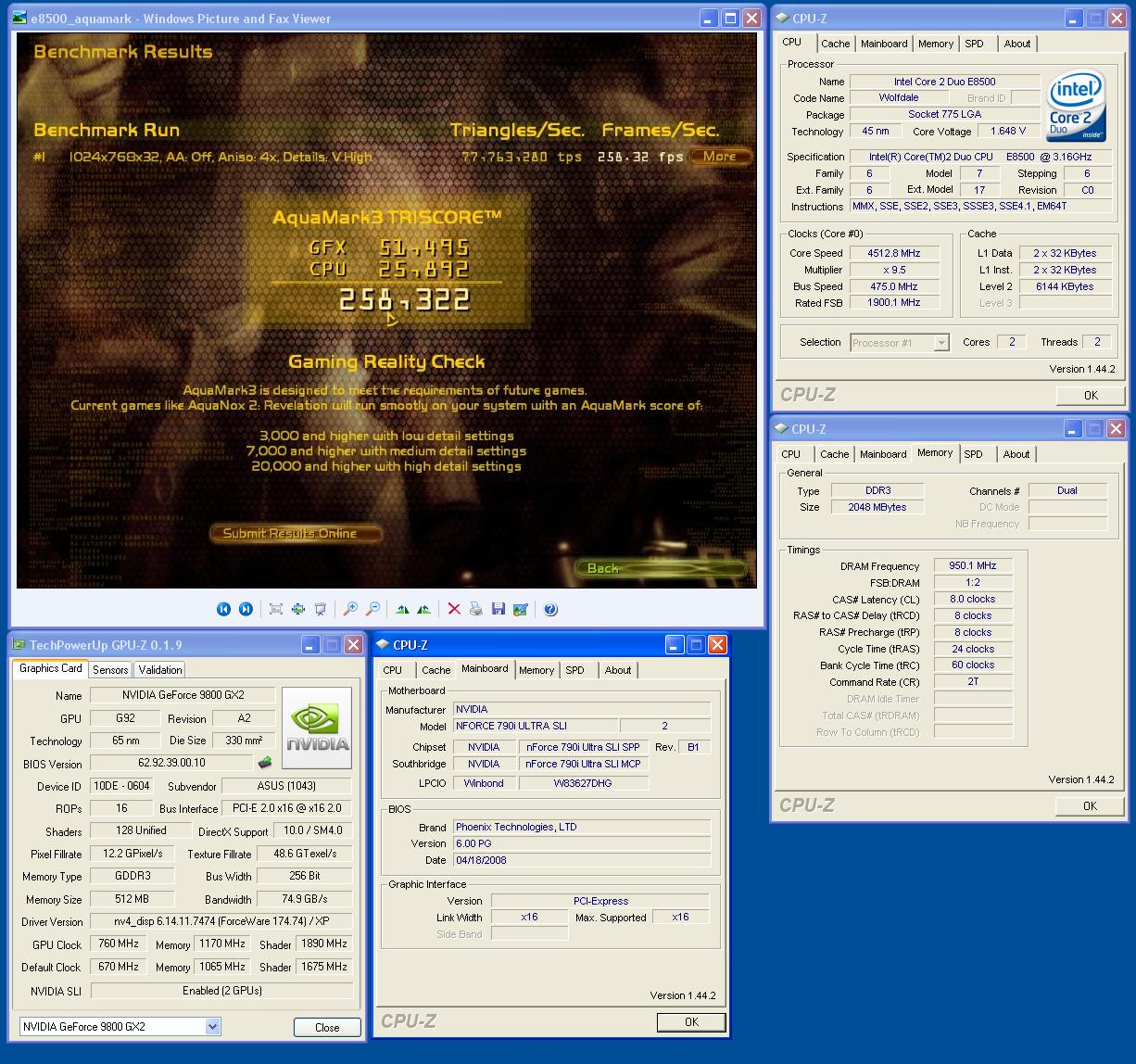The image size is (1136, 1064).
Task: Select the Graphics Card tab in GPU-Z
Action: (51, 668)
